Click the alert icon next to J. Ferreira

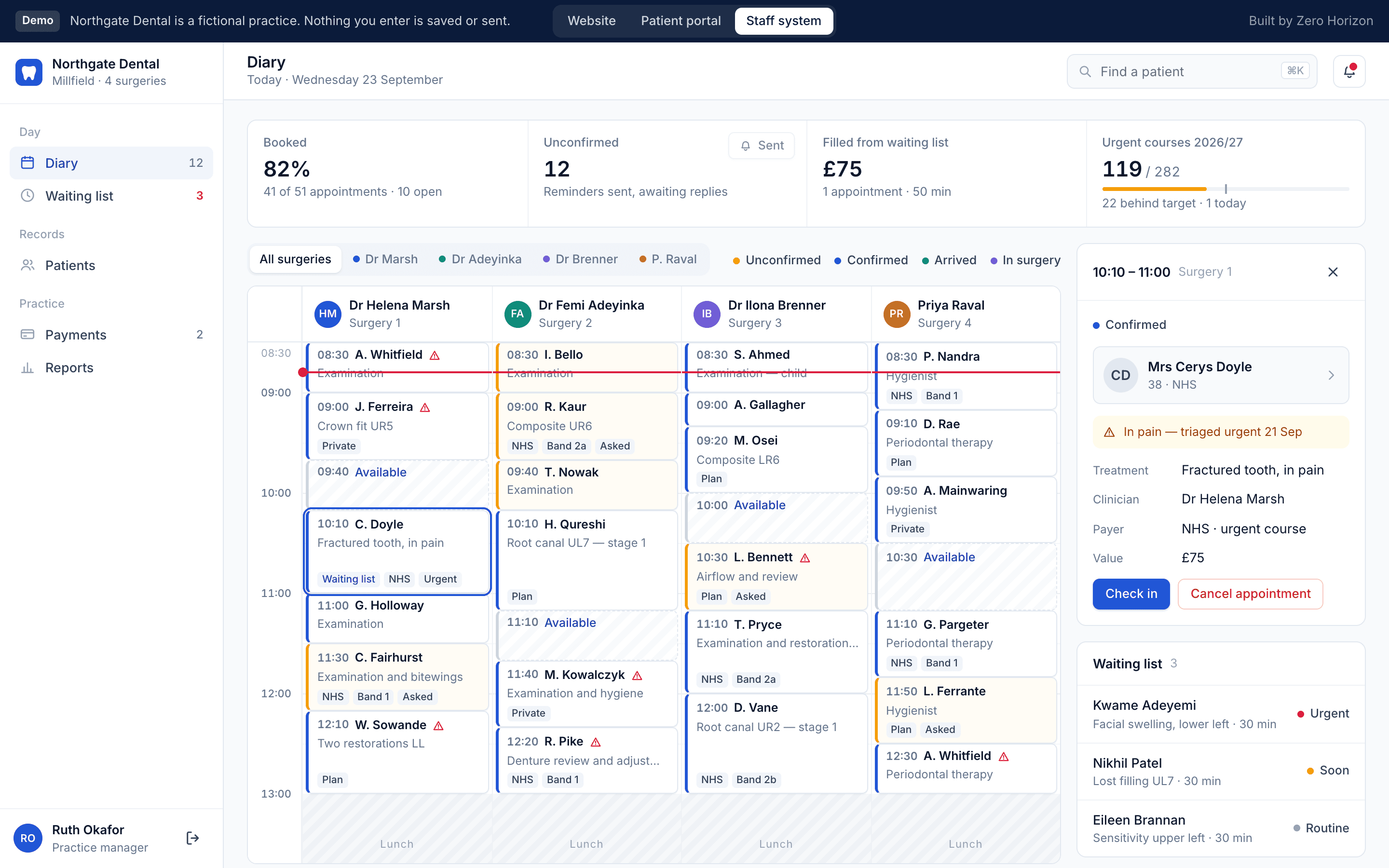click(425, 407)
